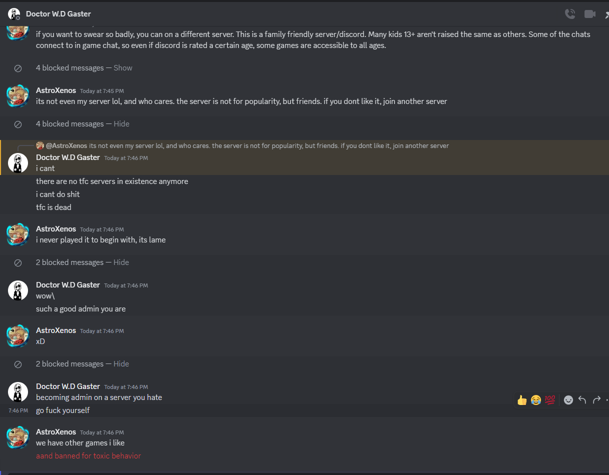Hide 2 blocked messages below "xD"
This screenshot has width=609, height=475.
click(x=121, y=364)
